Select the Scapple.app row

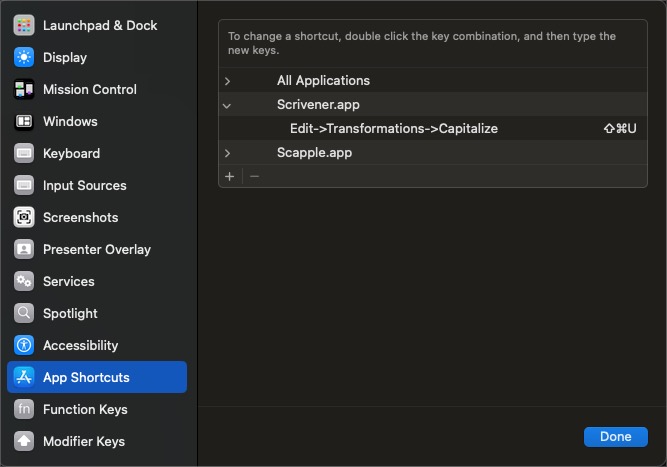coord(433,153)
